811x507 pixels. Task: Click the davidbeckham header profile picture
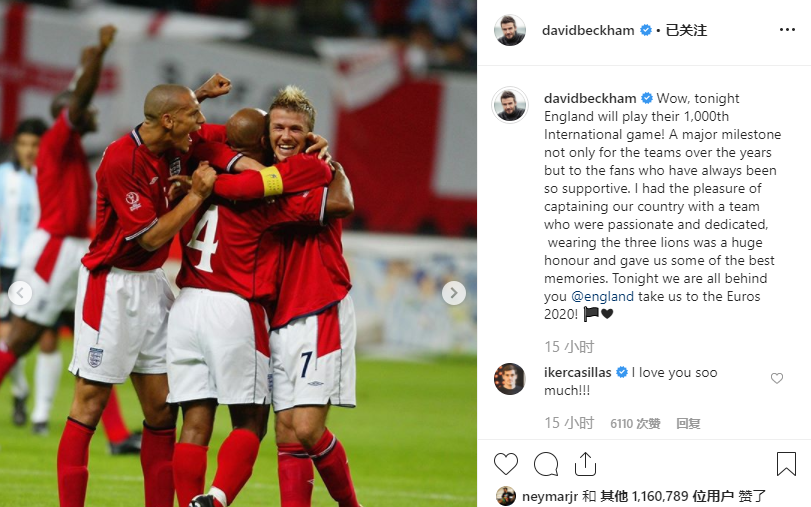coord(510,31)
